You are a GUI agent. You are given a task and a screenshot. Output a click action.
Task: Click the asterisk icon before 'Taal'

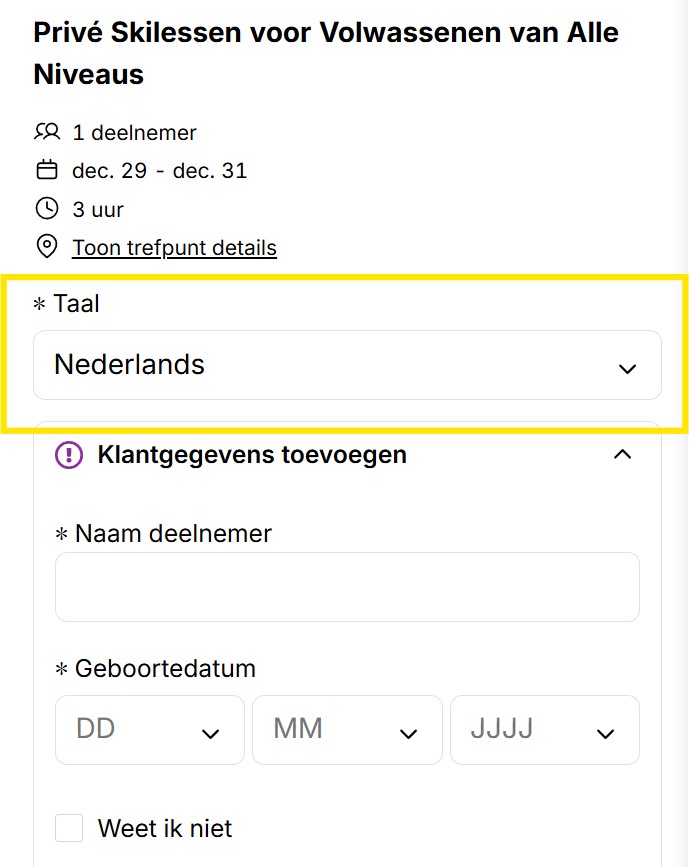(x=40, y=303)
